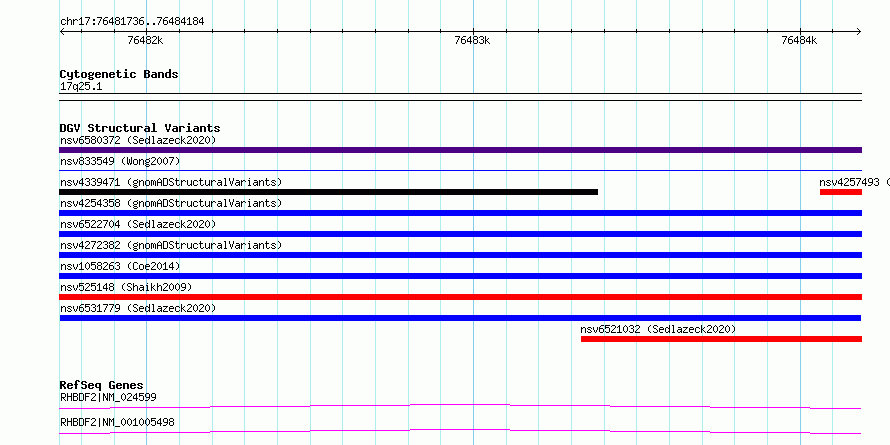Click the purple nsv6580372 variant bar

tap(460, 150)
